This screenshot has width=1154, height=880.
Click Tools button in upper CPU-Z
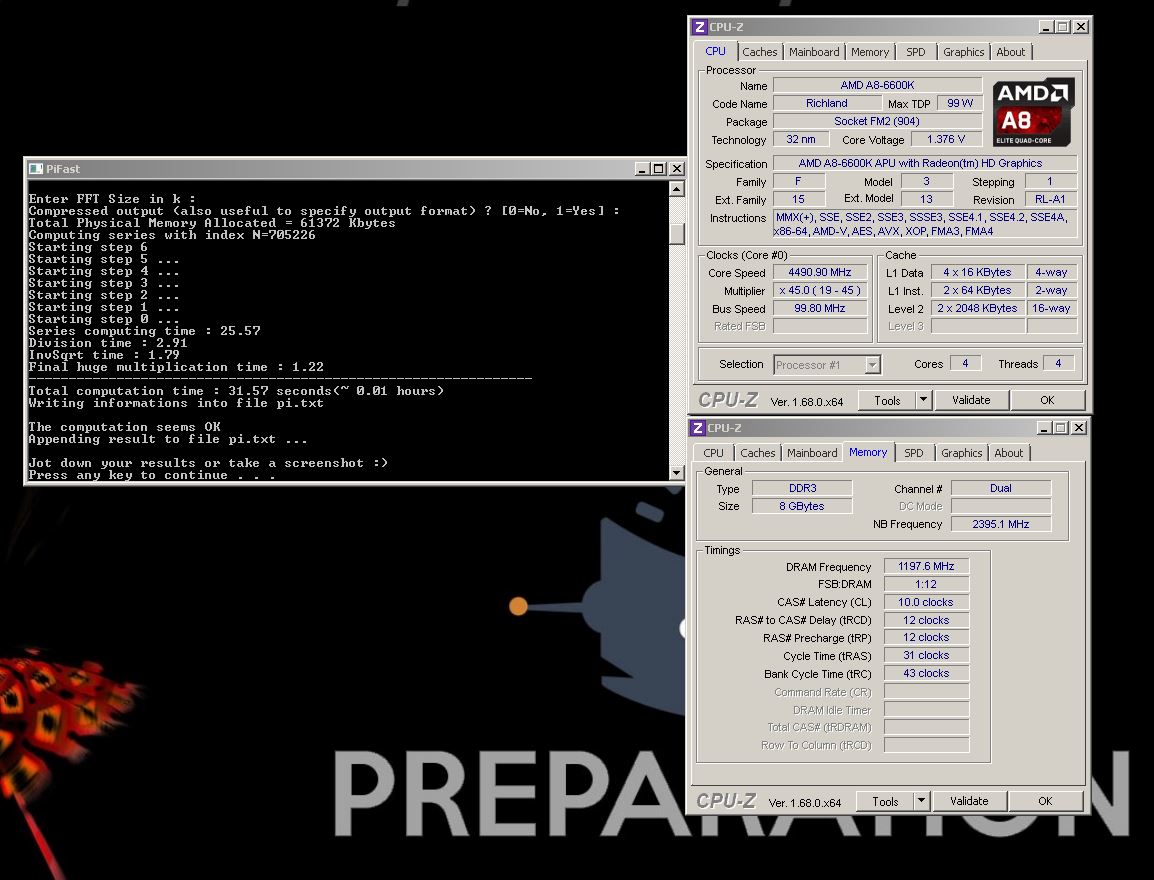[x=887, y=400]
